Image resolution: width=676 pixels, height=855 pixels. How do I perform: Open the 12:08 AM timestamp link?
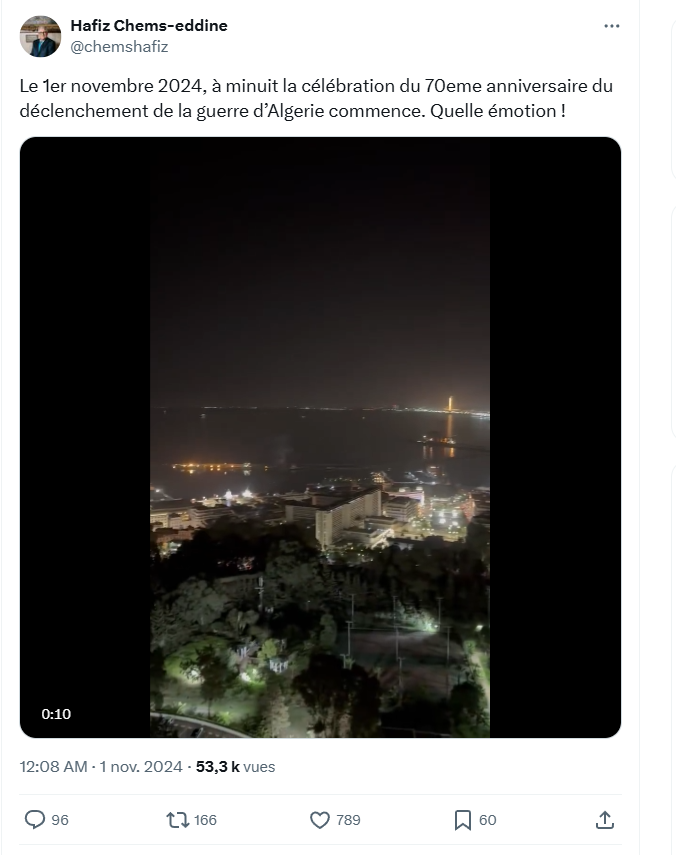click(x=53, y=767)
